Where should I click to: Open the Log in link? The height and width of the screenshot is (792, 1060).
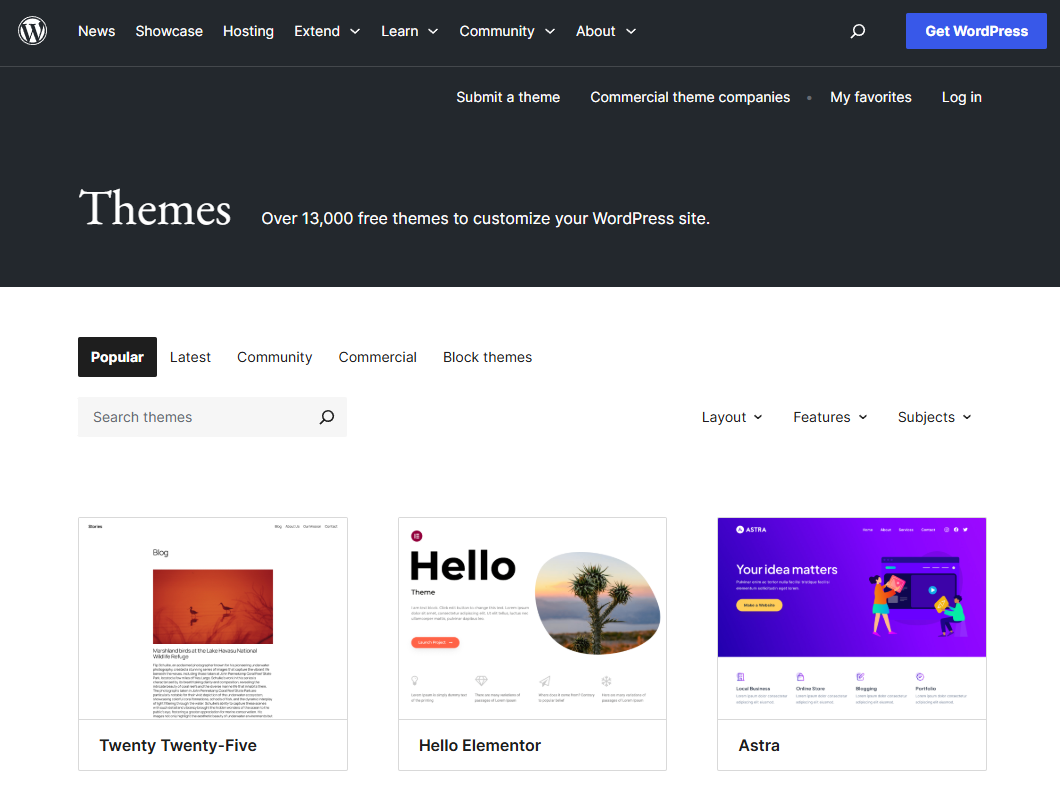[961, 97]
